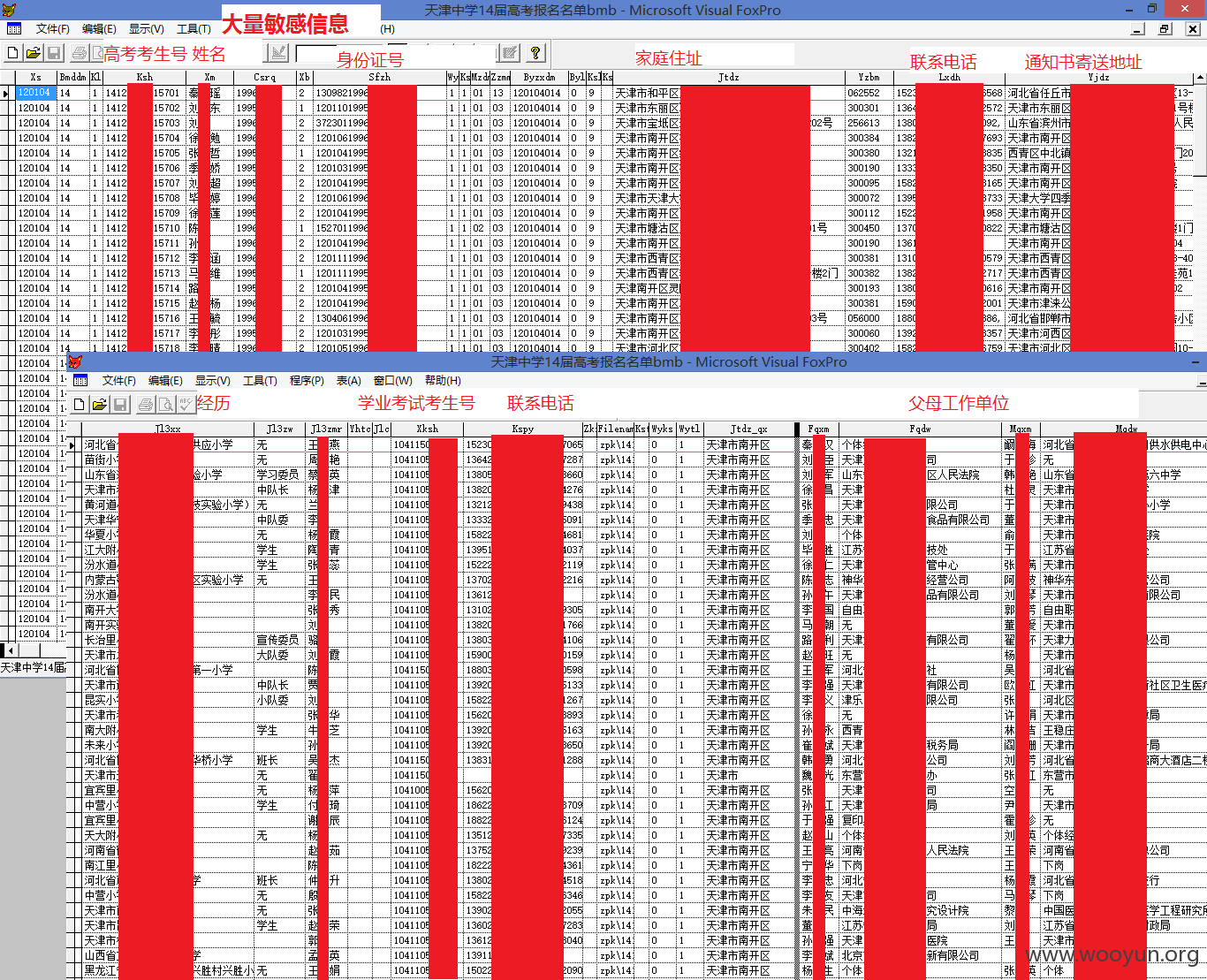The image size is (1207, 980).
Task: Restore the browse child window in top FoxPro
Action: click(x=1165, y=29)
